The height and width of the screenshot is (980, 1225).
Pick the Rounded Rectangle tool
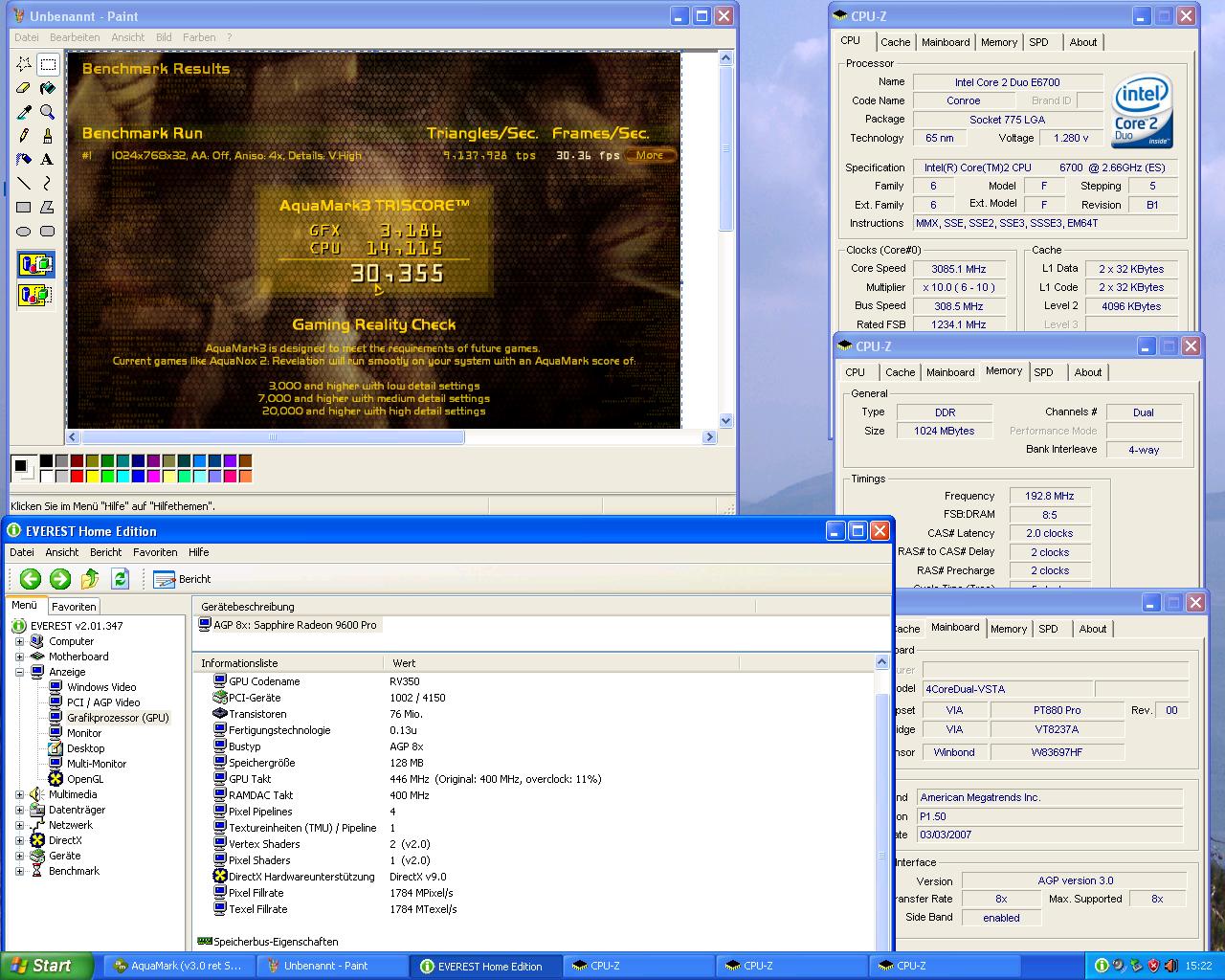coord(48,231)
